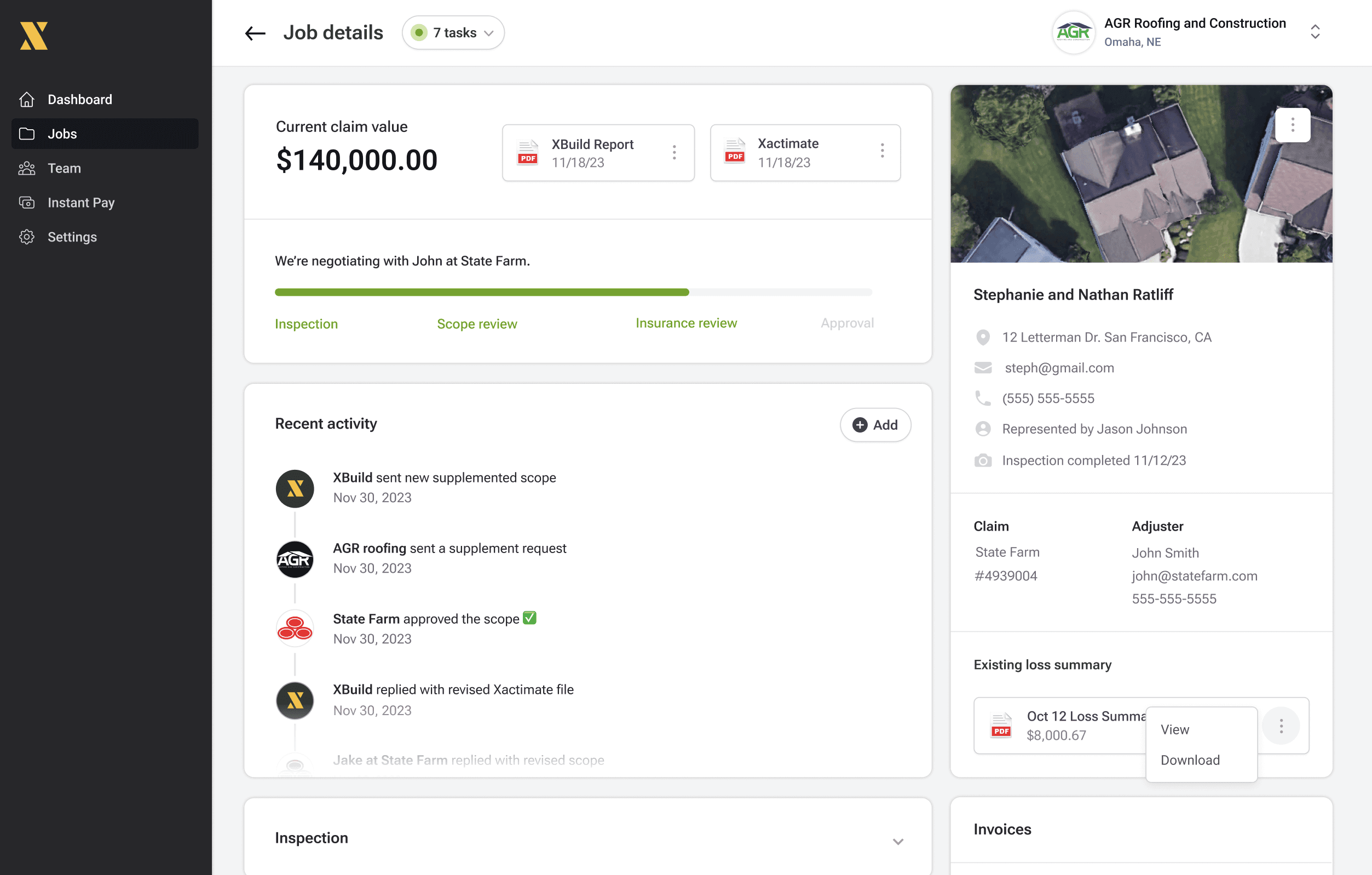Click the Oct 12 Loss Summary options button
The height and width of the screenshot is (875, 1372).
[1281, 726]
